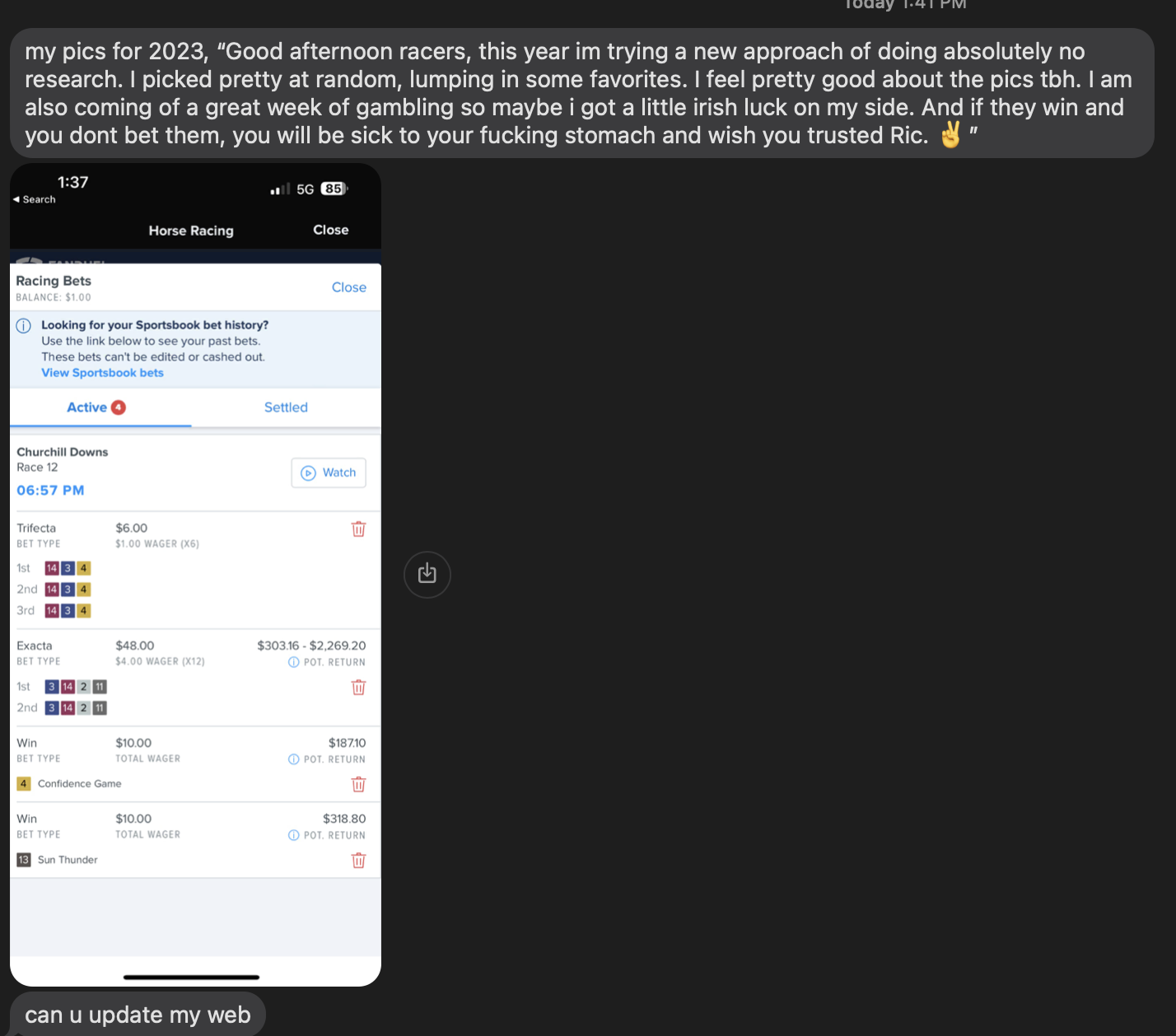Tap Close in Horse Racing header

(330, 231)
